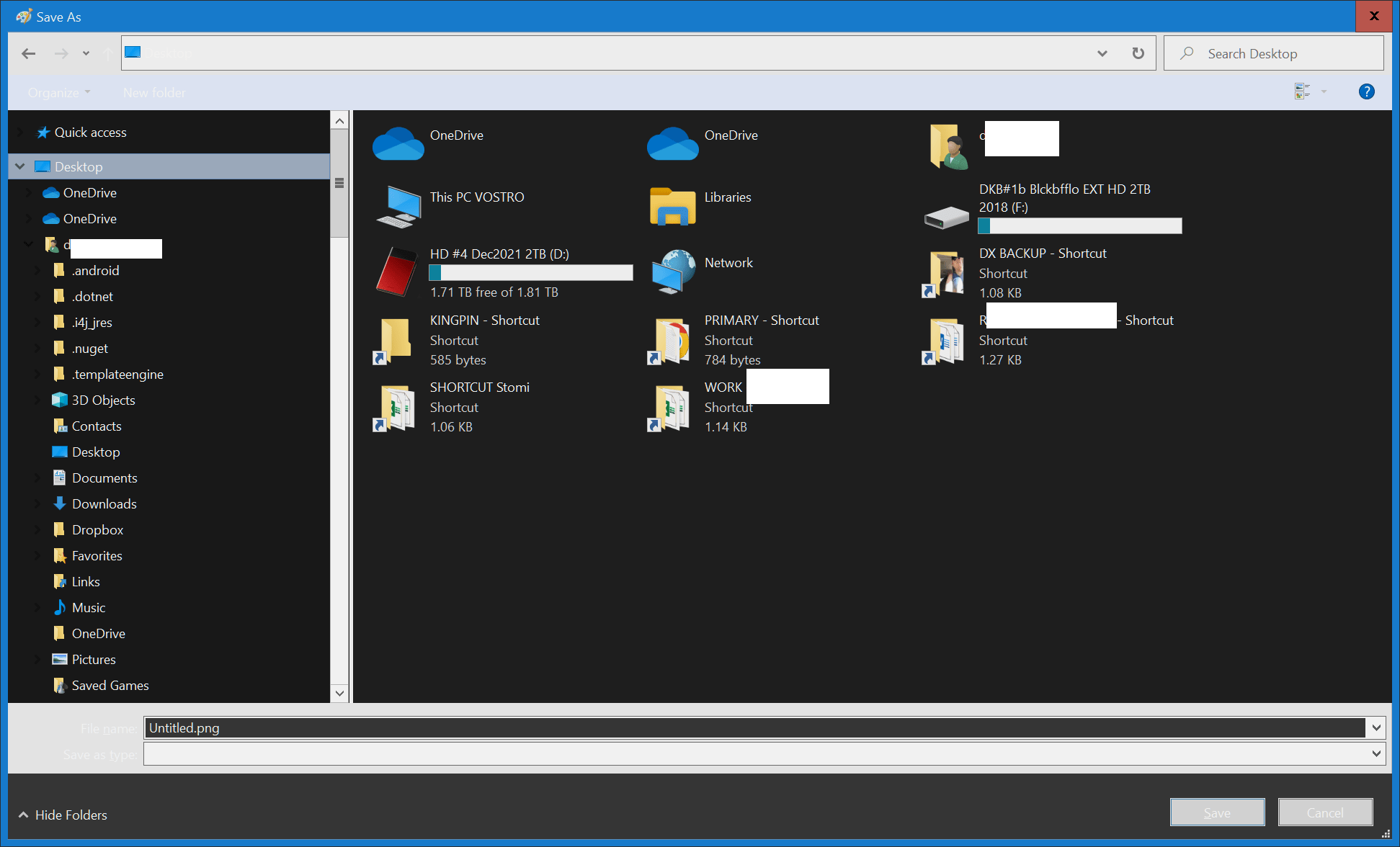Select the Network icon
Viewport: 1400px width, 847px height.
(671, 273)
